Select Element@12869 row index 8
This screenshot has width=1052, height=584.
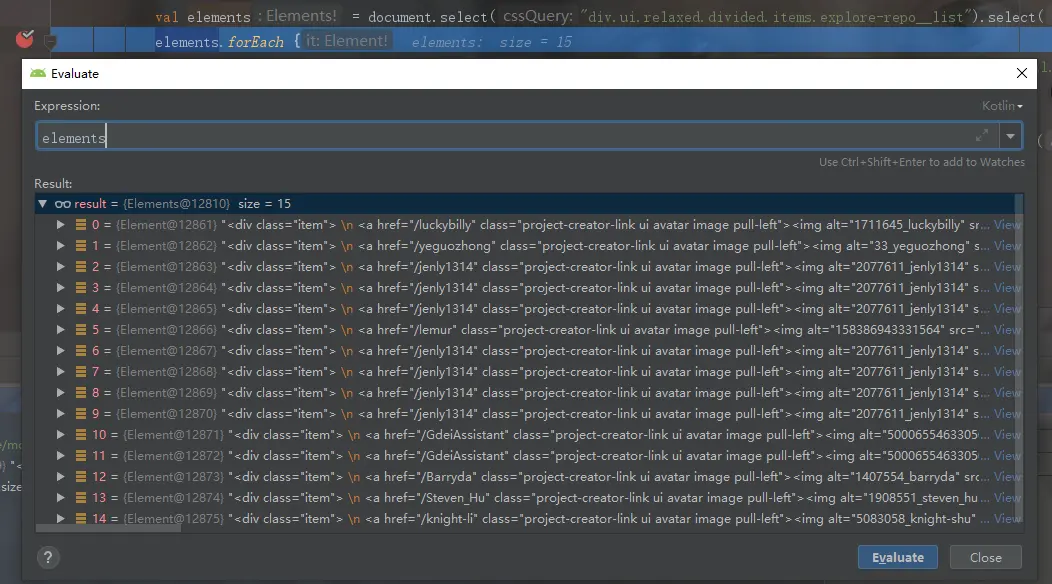coord(527,393)
